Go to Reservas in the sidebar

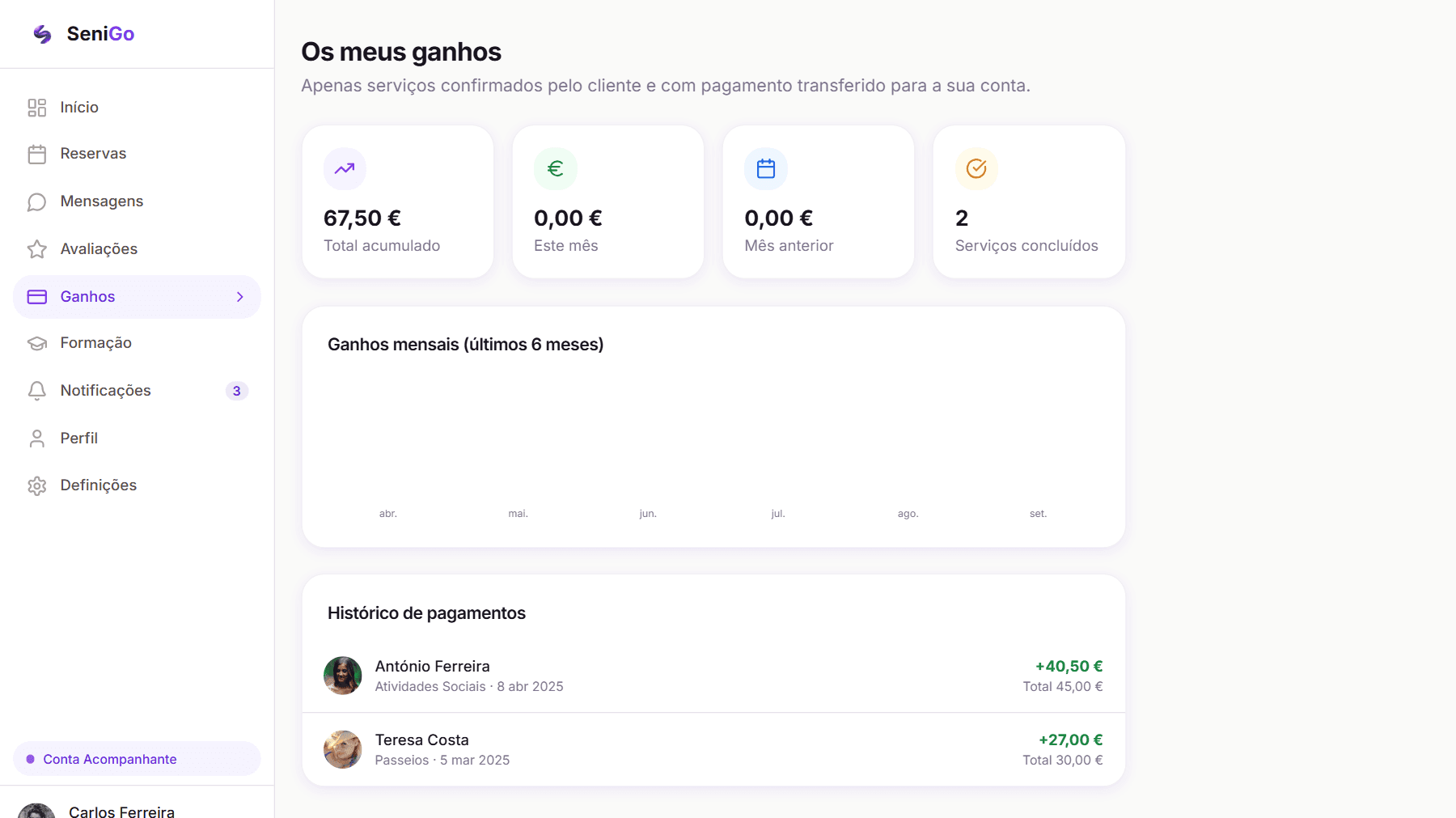tap(137, 154)
